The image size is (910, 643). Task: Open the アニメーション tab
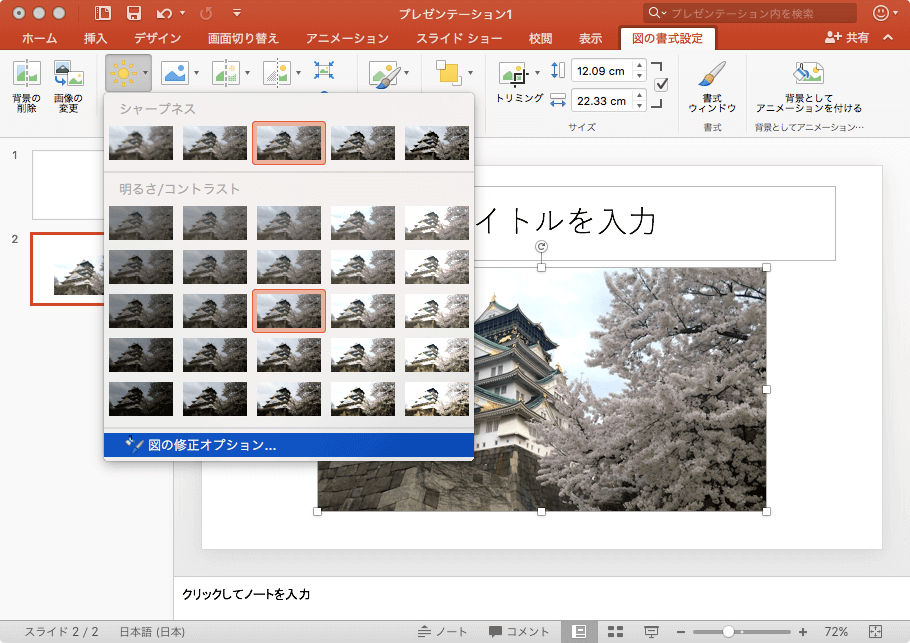347,39
